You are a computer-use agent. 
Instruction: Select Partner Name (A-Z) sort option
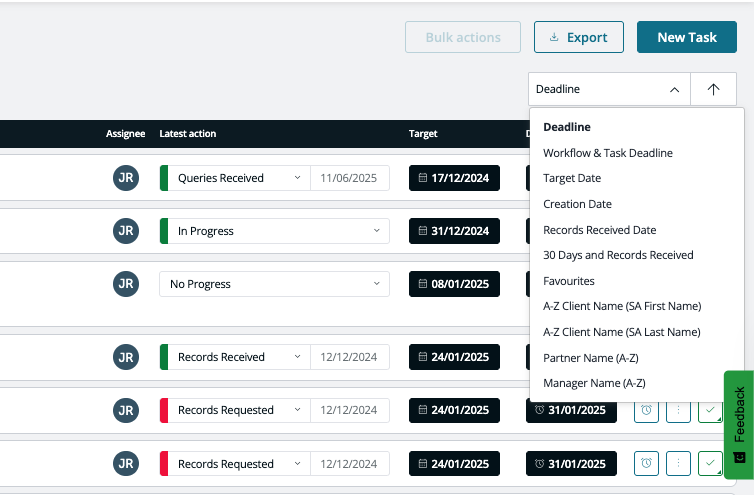click(590, 357)
